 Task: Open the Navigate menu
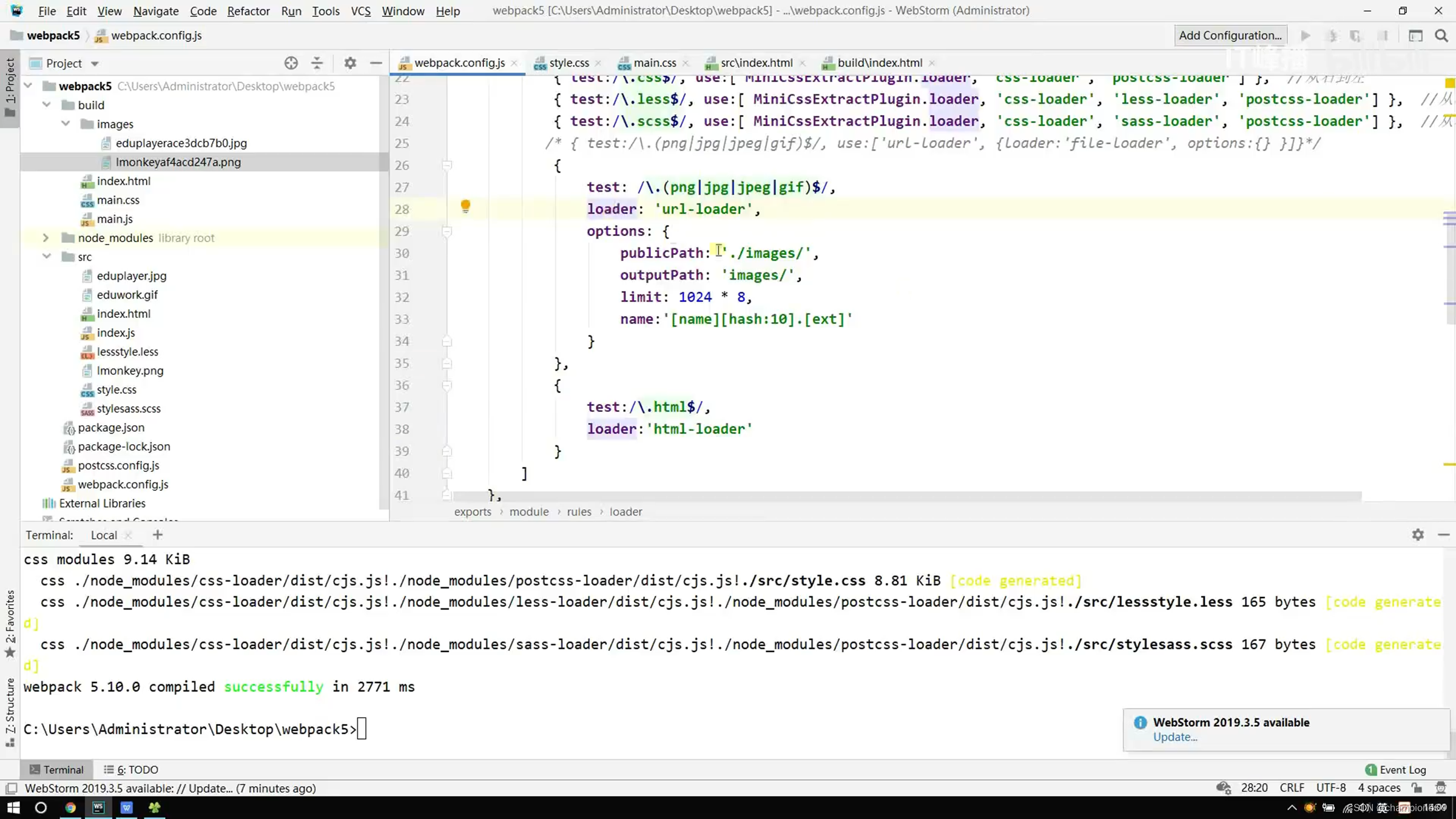click(156, 11)
